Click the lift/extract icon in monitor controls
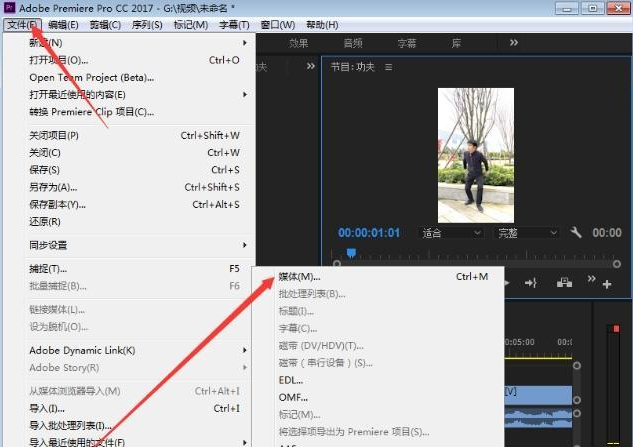This screenshot has width=633, height=447. [565, 283]
